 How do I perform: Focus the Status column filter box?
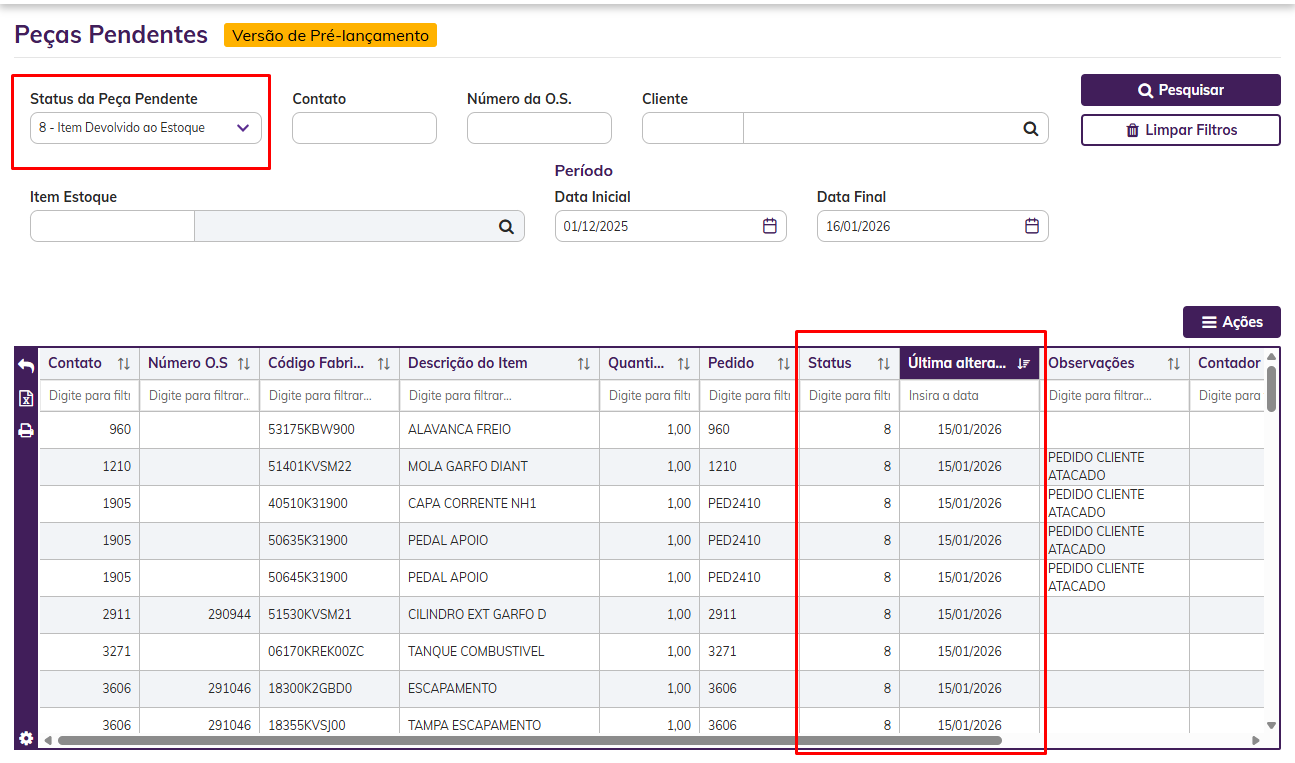coord(848,396)
